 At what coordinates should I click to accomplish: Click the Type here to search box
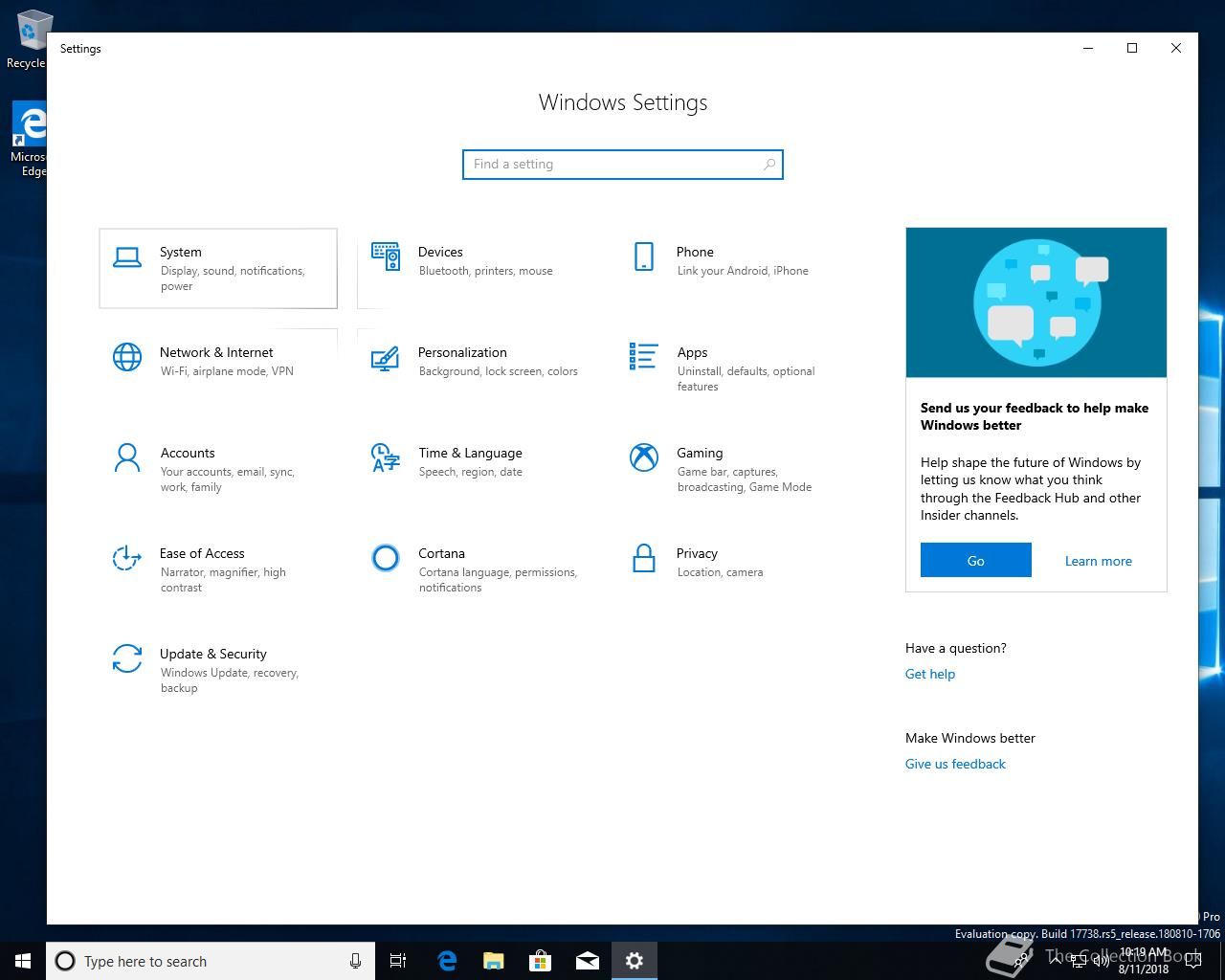pos(211,961)
